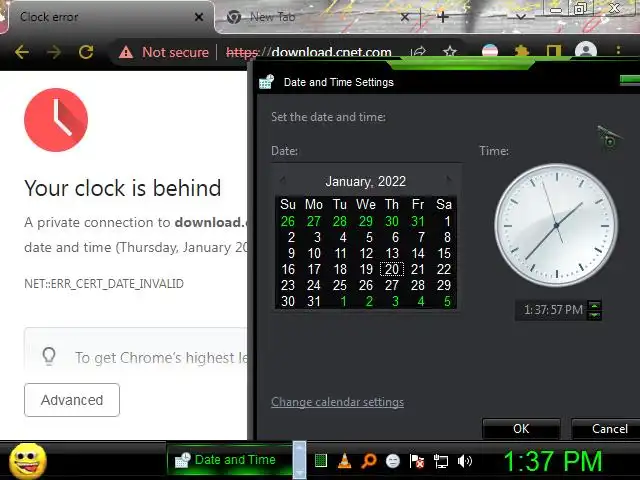640x480 pixels.
Task: Click the Not secure warning triangle icon
Action: 126,52
